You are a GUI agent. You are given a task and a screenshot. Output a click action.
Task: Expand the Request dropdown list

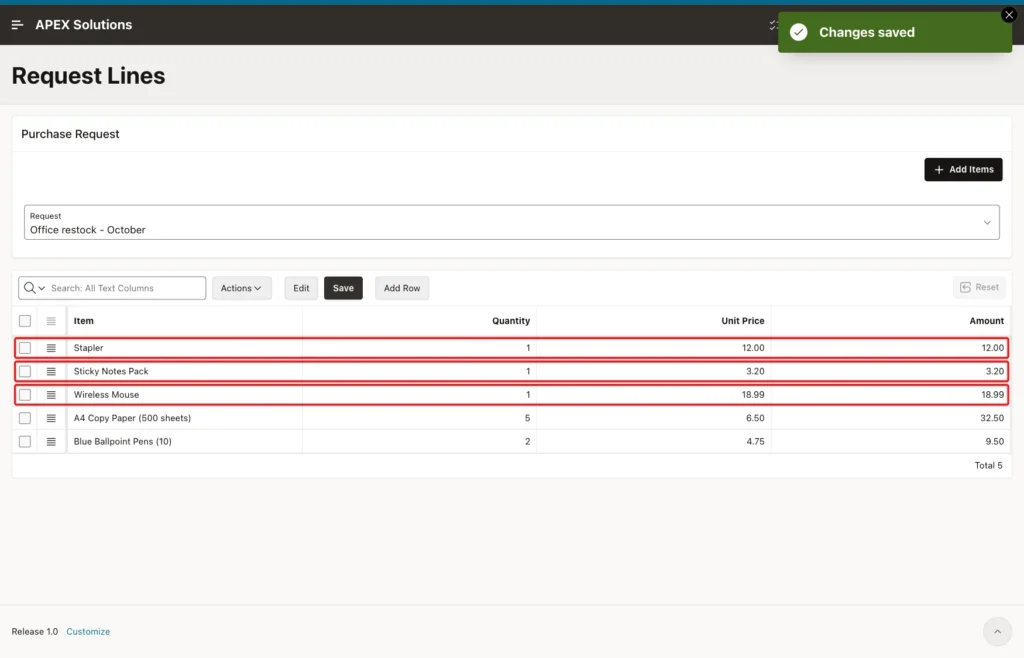511,223
